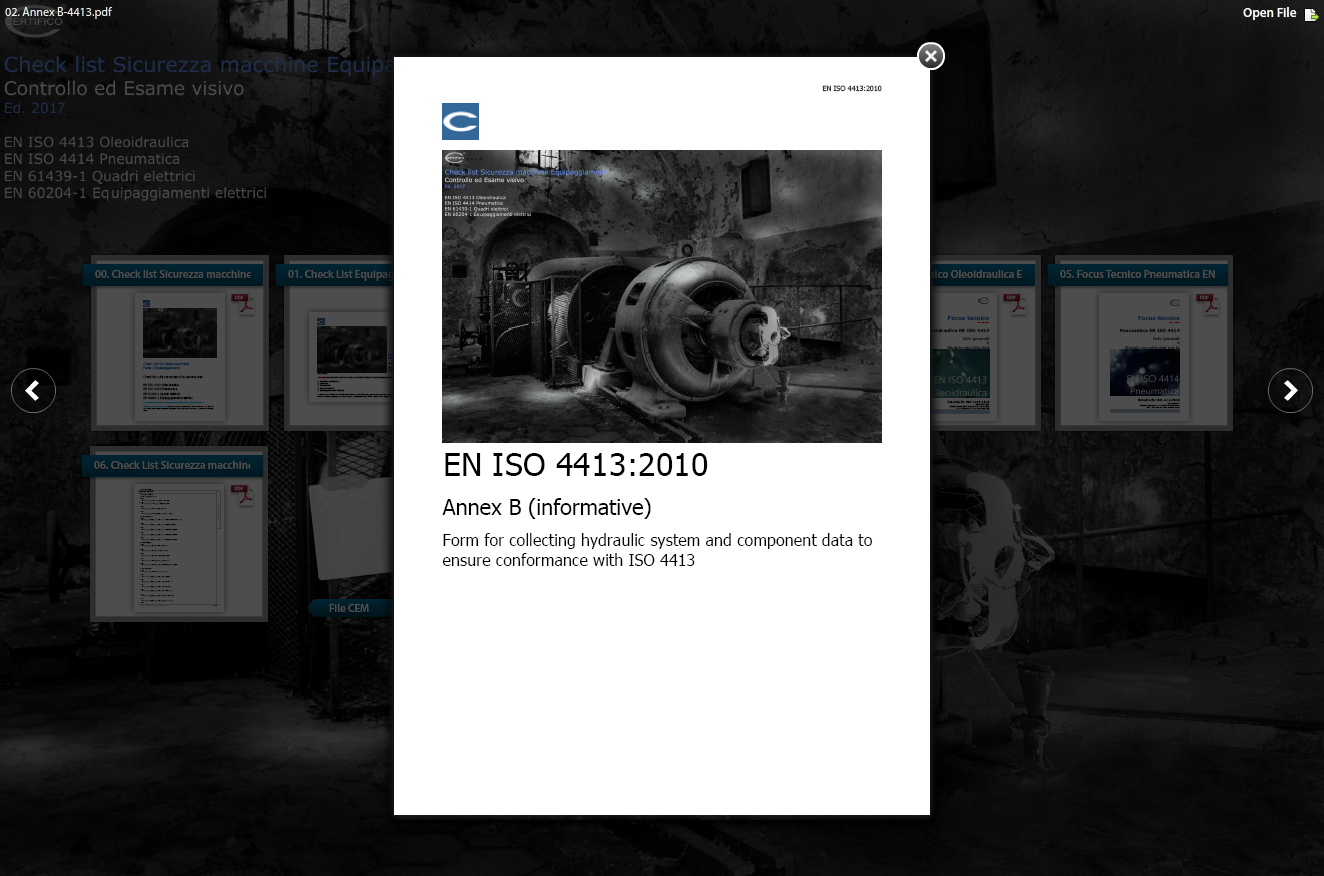Click the Open File document icon

(1311, 14)
